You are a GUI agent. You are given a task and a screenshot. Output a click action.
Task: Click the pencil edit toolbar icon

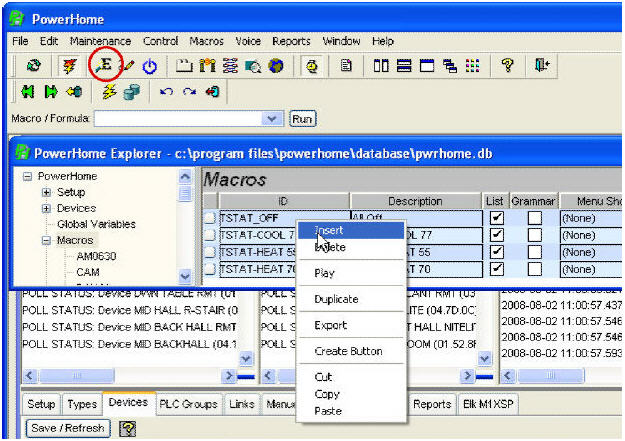pyautogui.click(x=128, y=65)
